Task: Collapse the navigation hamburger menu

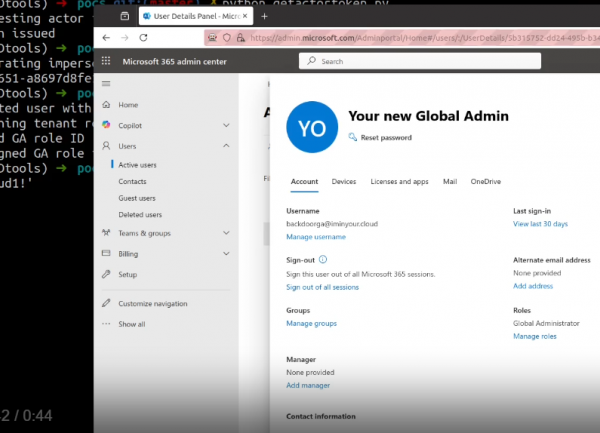Action: [x=106, y=84]
